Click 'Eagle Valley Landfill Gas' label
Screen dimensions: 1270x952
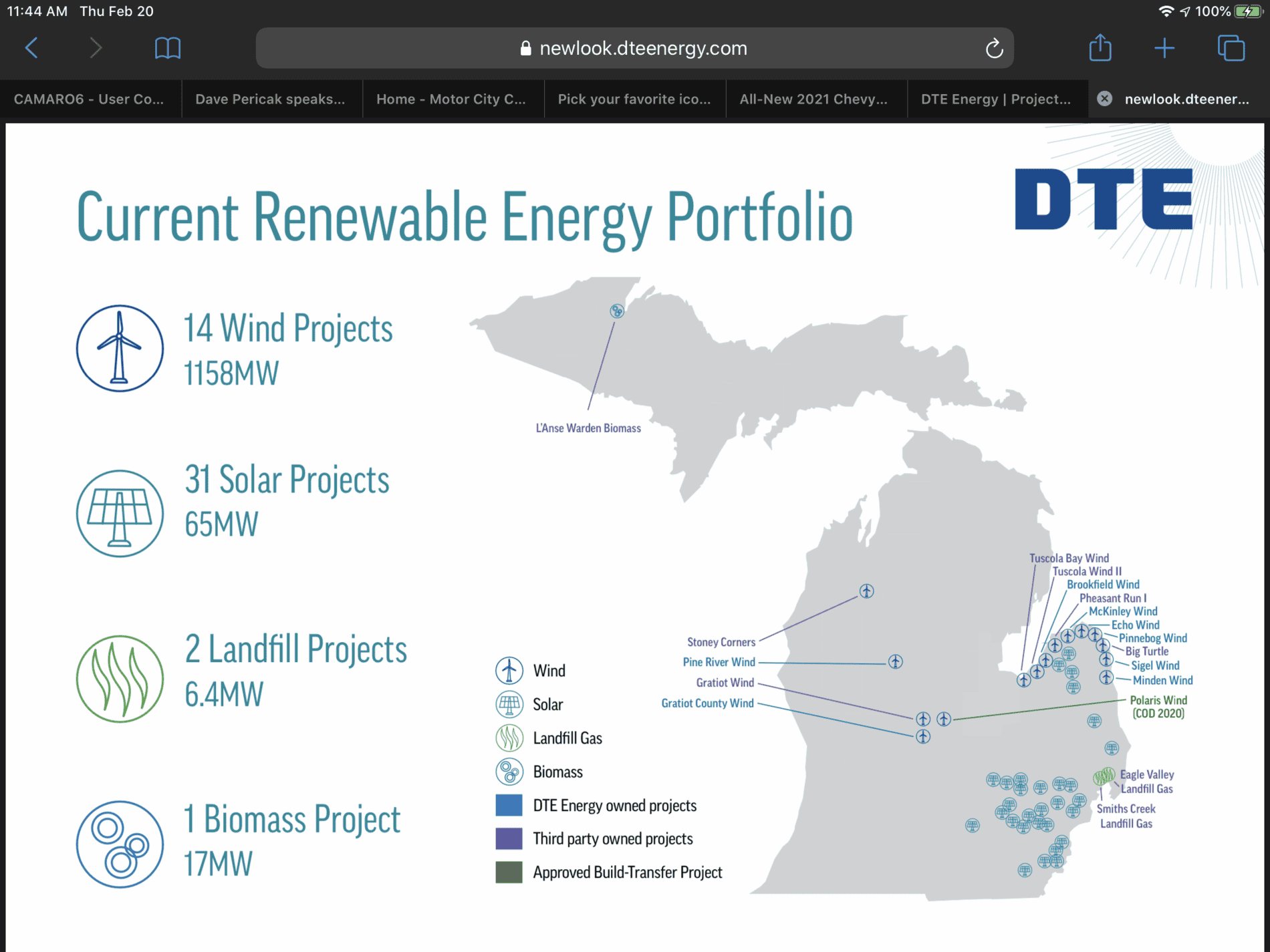[1147, 782]
